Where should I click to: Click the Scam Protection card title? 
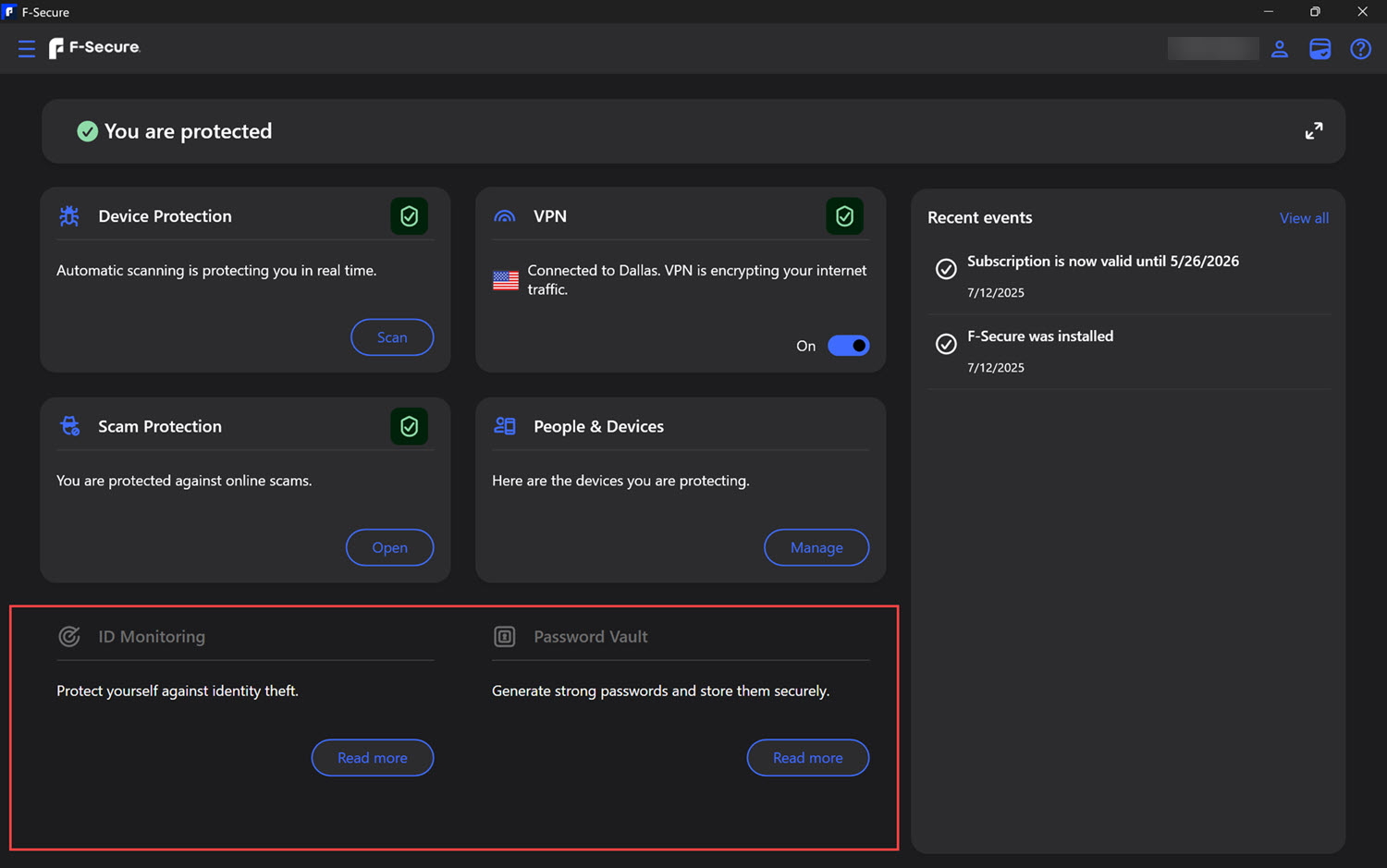[x=160, y=426]
